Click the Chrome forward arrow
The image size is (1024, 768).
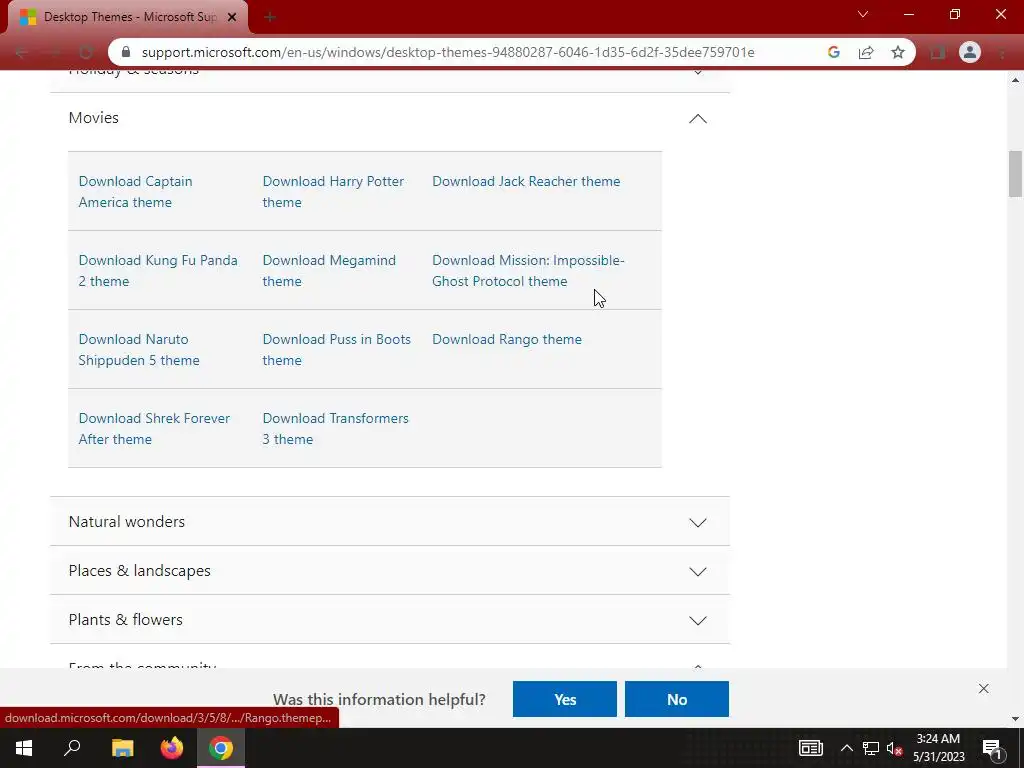[x=54, y=52]
